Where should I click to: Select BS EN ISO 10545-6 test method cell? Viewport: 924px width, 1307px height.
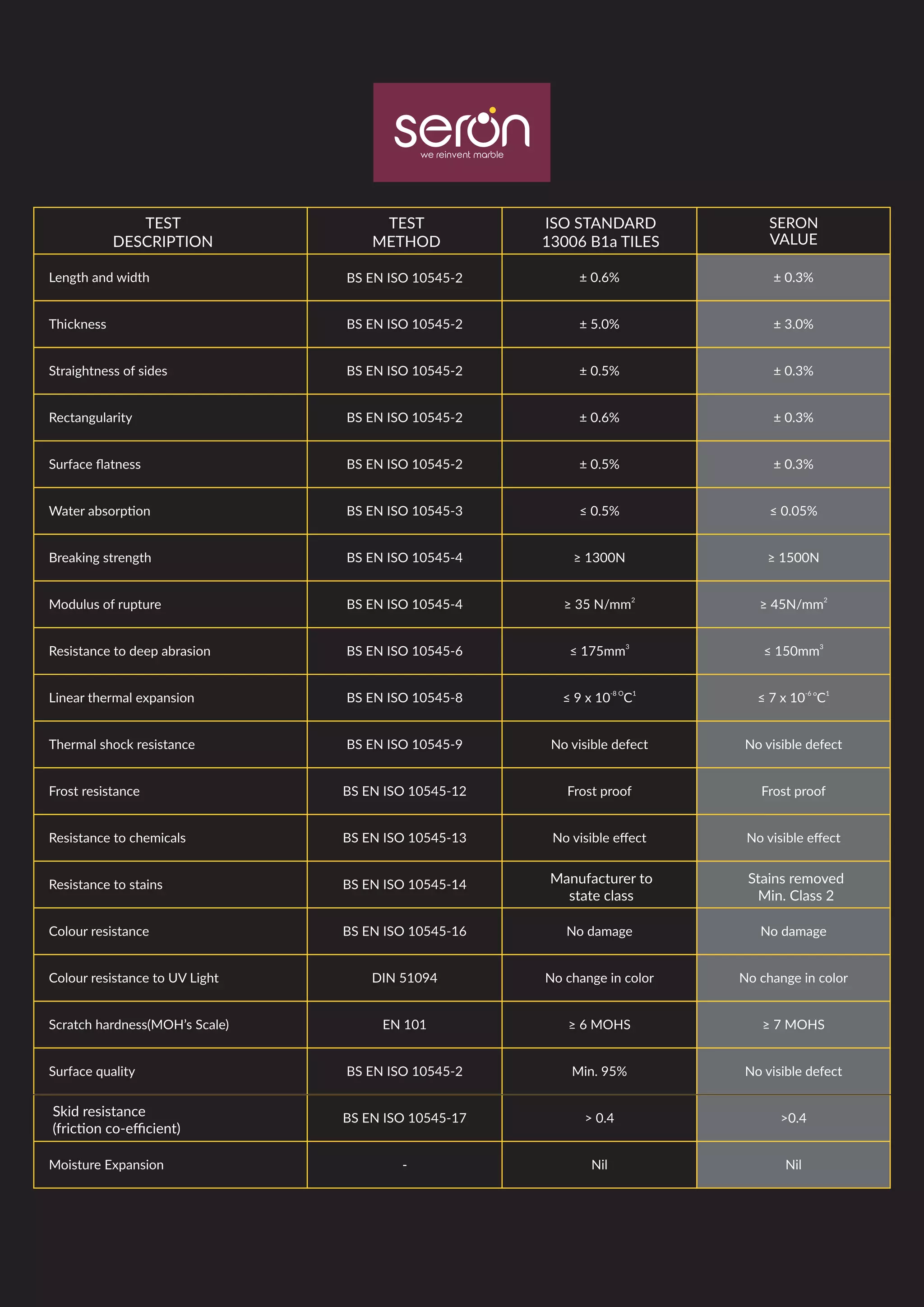coord(405,651)
